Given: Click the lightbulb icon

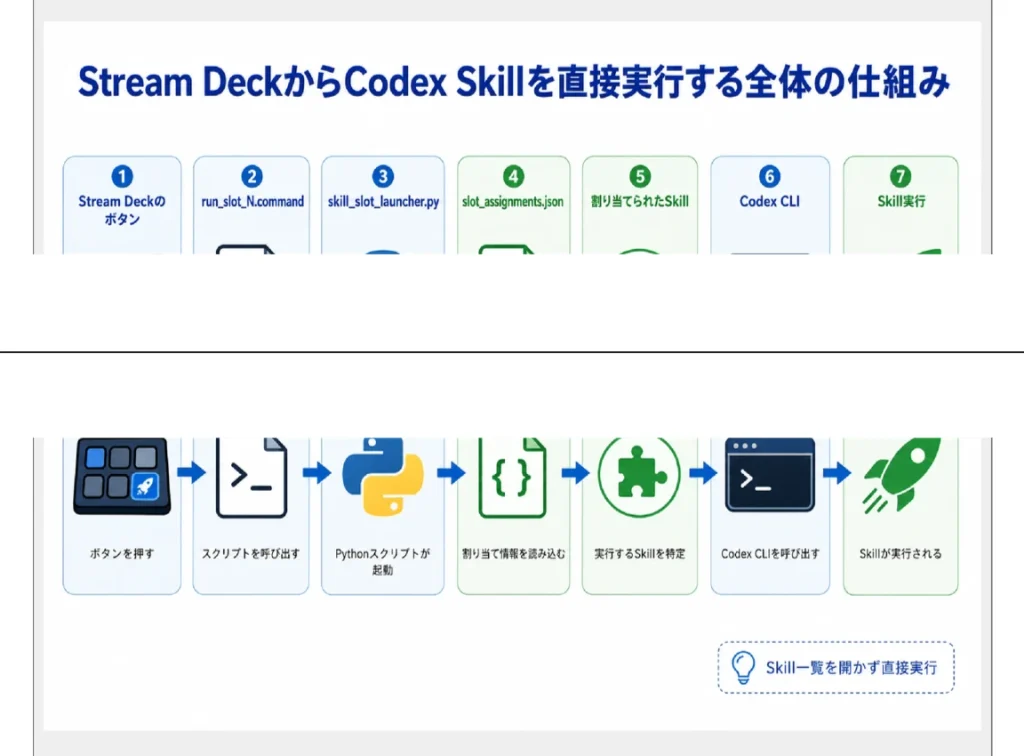Looking at the screenshot, I should [743, 667].
